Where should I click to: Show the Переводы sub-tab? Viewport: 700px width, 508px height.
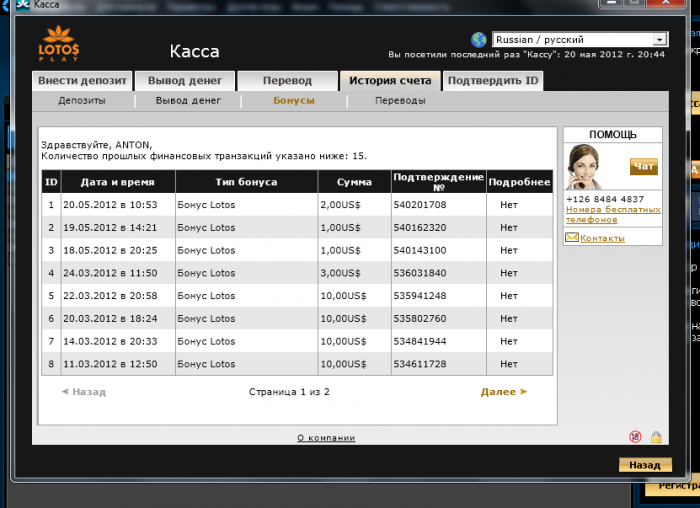click(400, 101)
